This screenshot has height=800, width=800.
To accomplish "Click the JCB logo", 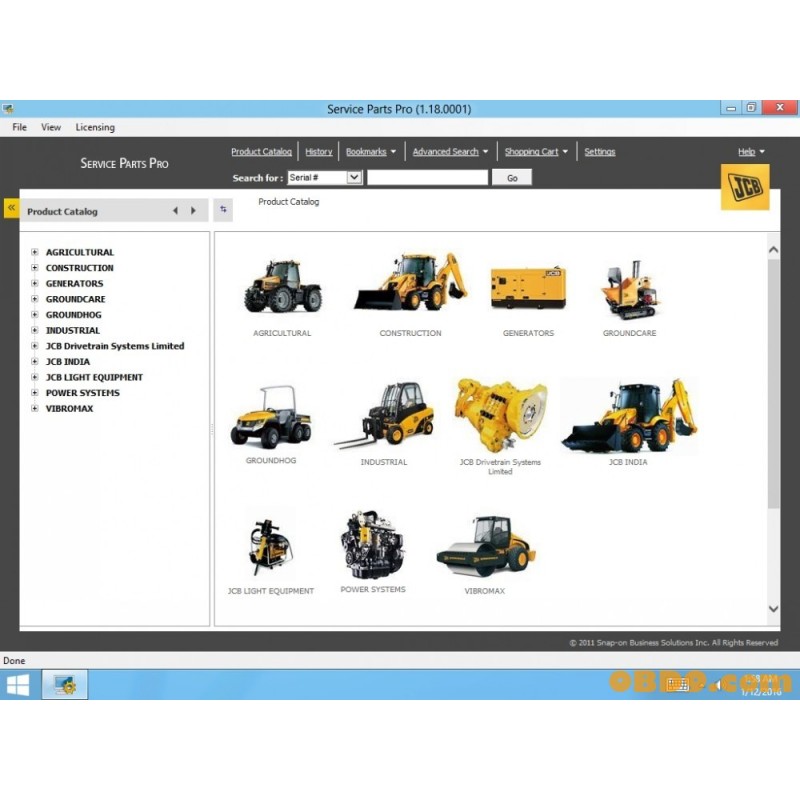I will (744, 187).
